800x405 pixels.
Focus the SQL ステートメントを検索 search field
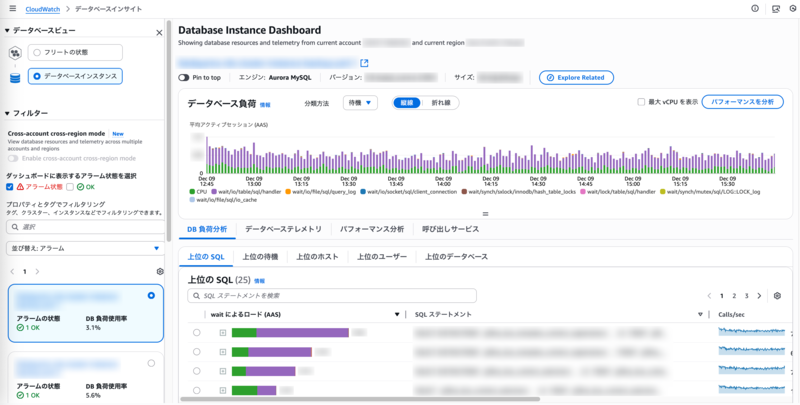tap(332, 296)
